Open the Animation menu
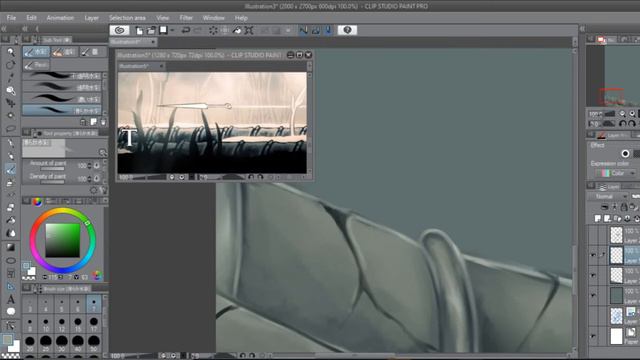 tap(60, 18)
